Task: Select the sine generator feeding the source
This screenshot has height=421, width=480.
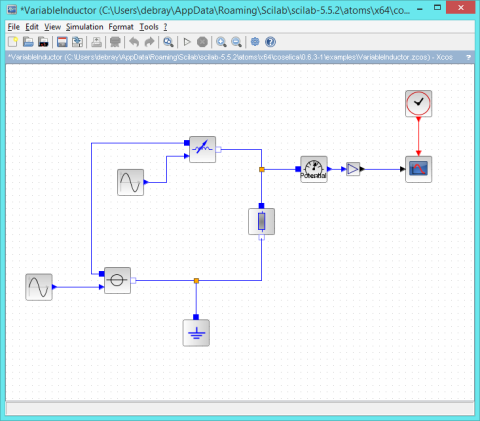Action: pos(39,287)
